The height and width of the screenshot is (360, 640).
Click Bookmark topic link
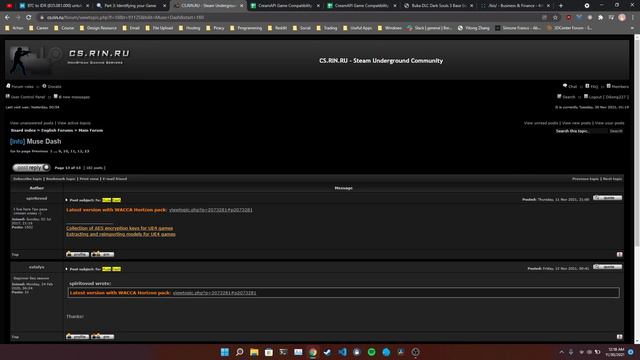tap(61, 179)
